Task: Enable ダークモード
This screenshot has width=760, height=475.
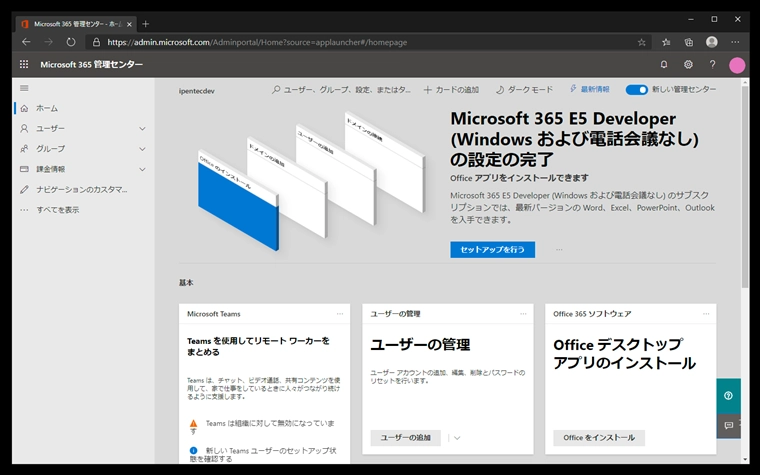Action: coord(524,90)
